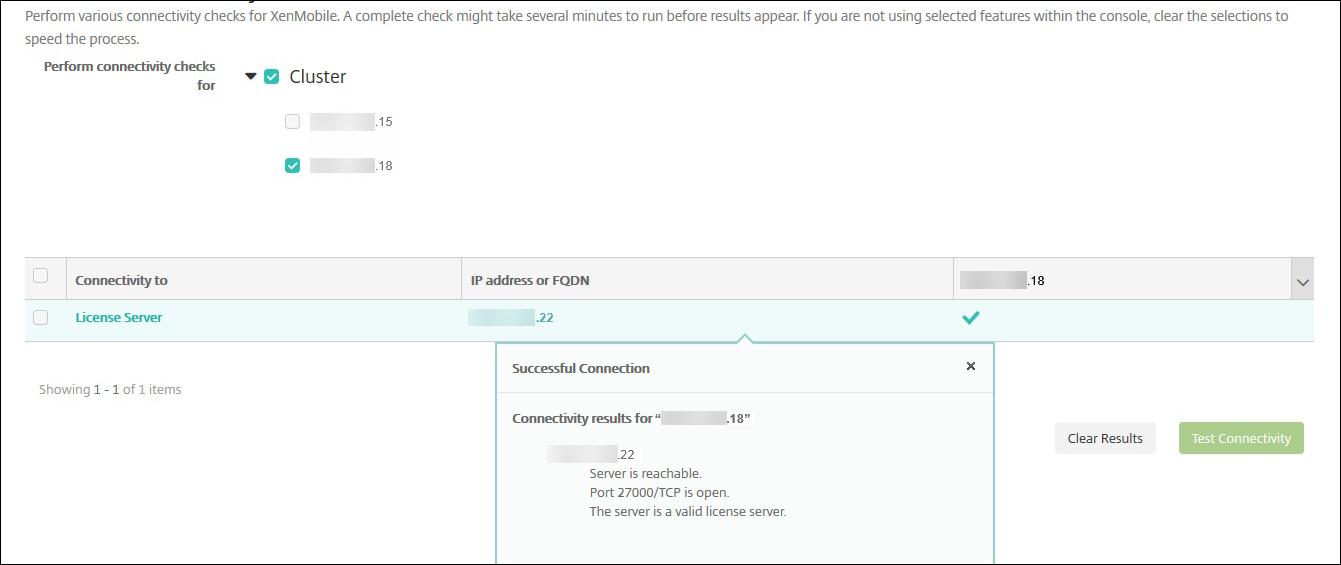Tick the select-all checkbox in table header
Image resolution: width=1341 pixels, height=565 pixels.
click(41, 276)
